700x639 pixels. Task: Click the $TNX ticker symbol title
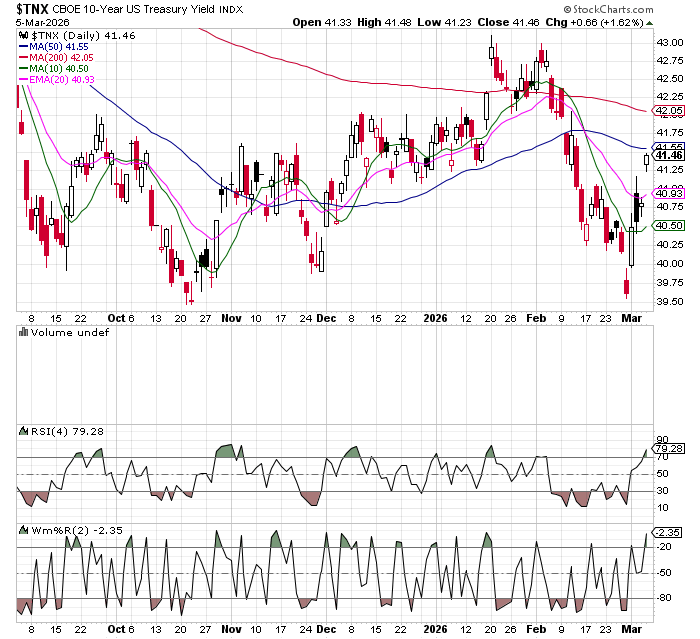pos(32,9)
